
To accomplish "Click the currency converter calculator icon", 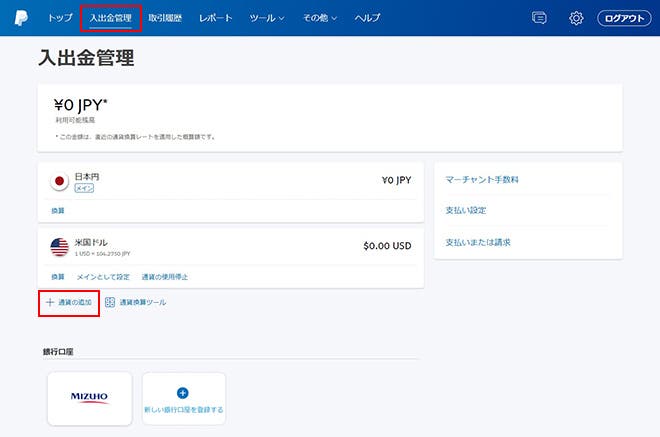I will [x=110, y=302].
